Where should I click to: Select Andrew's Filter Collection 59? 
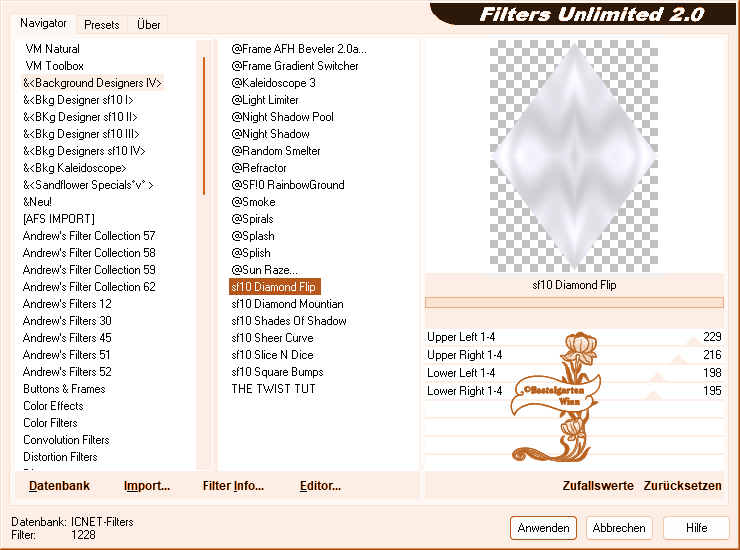click(89, 270)
